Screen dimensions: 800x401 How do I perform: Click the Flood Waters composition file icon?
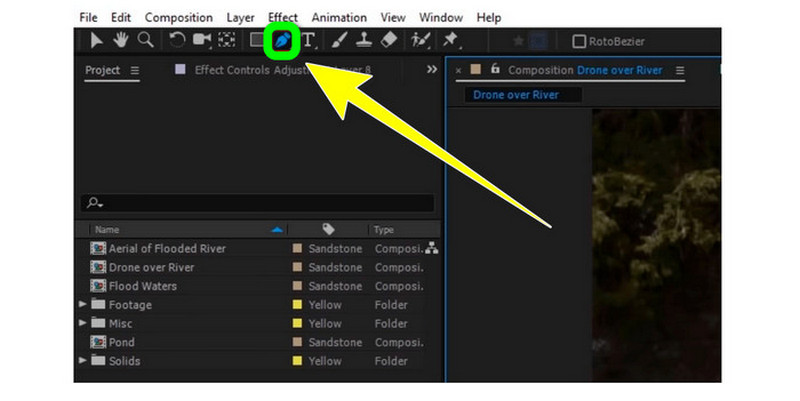[x=98, y=286]
